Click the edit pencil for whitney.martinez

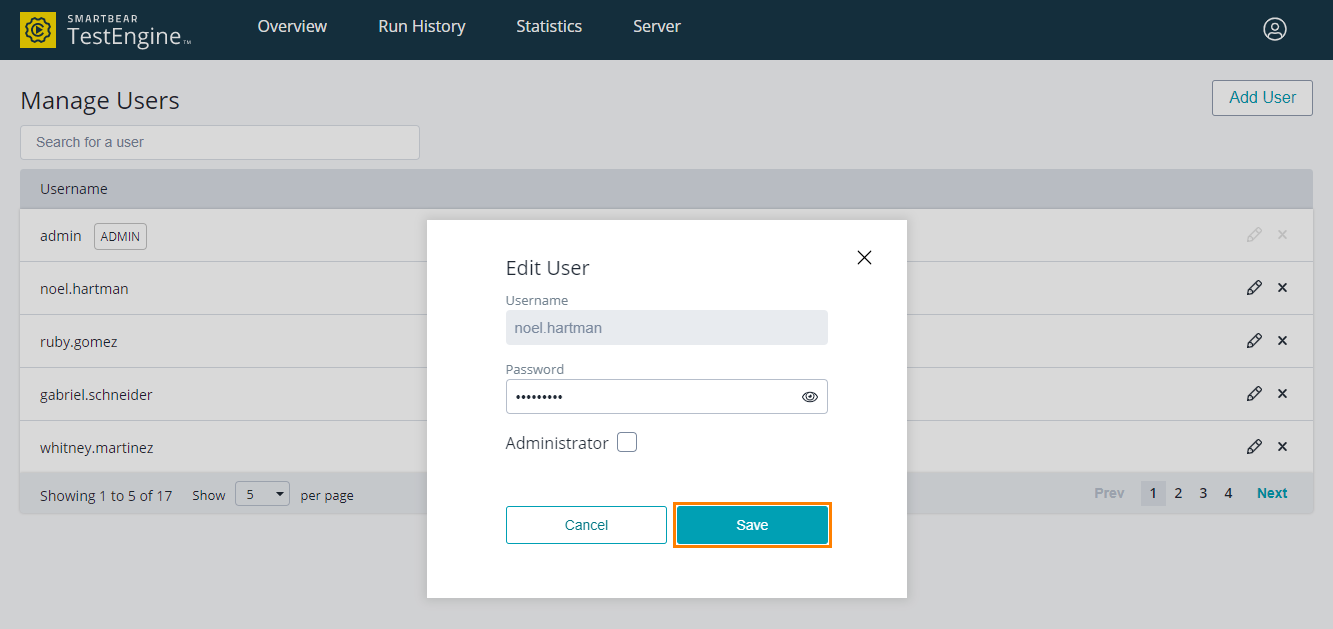pyautogui.click(x=1254, y=446)
